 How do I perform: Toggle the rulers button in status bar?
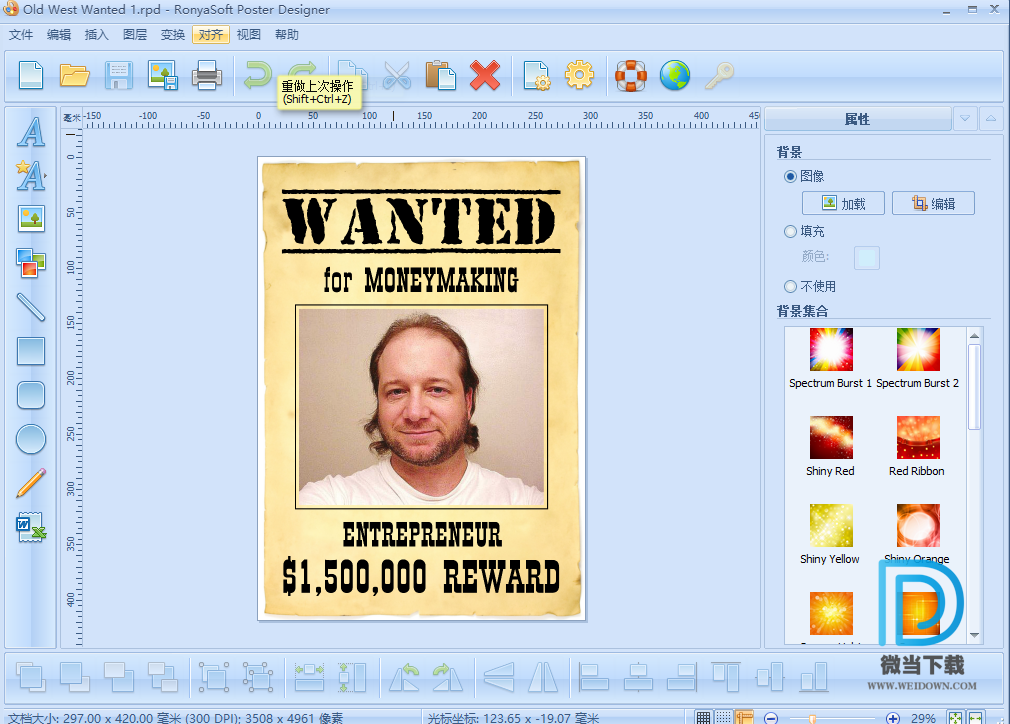pos(745,718)
